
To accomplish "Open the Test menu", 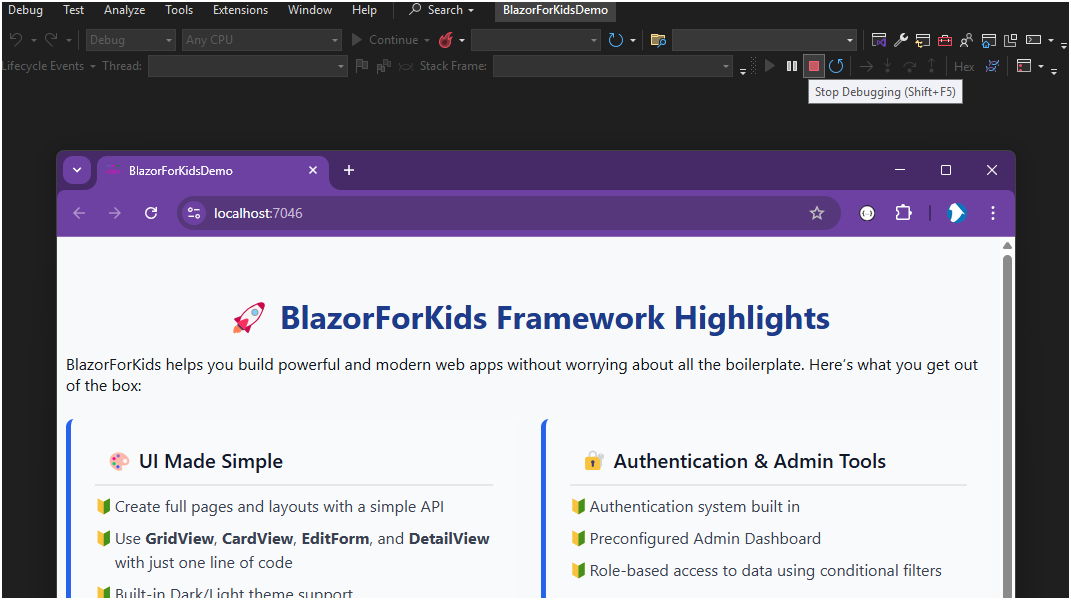I will click(73, 10).
